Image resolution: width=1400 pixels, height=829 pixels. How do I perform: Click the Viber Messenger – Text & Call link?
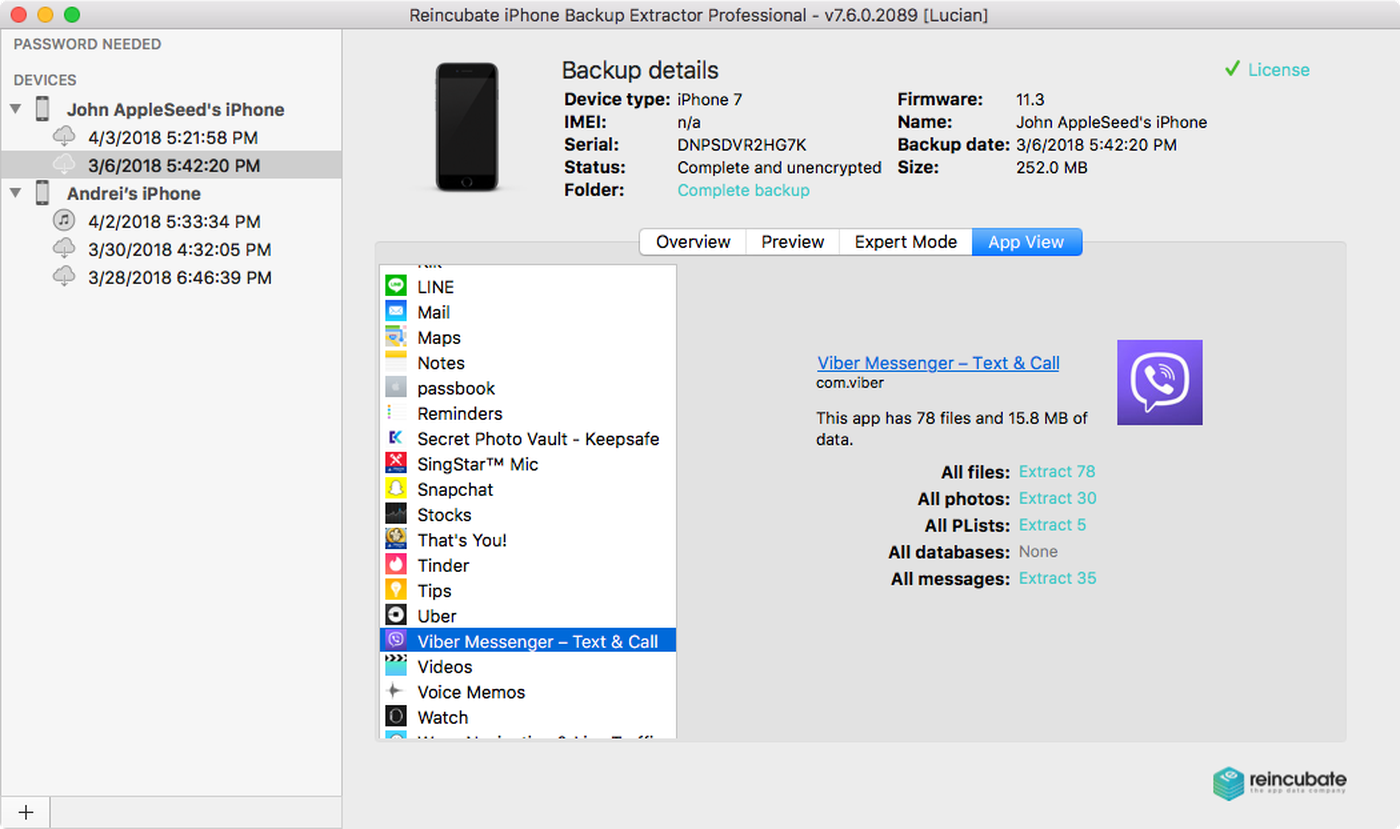click(937, 363)
